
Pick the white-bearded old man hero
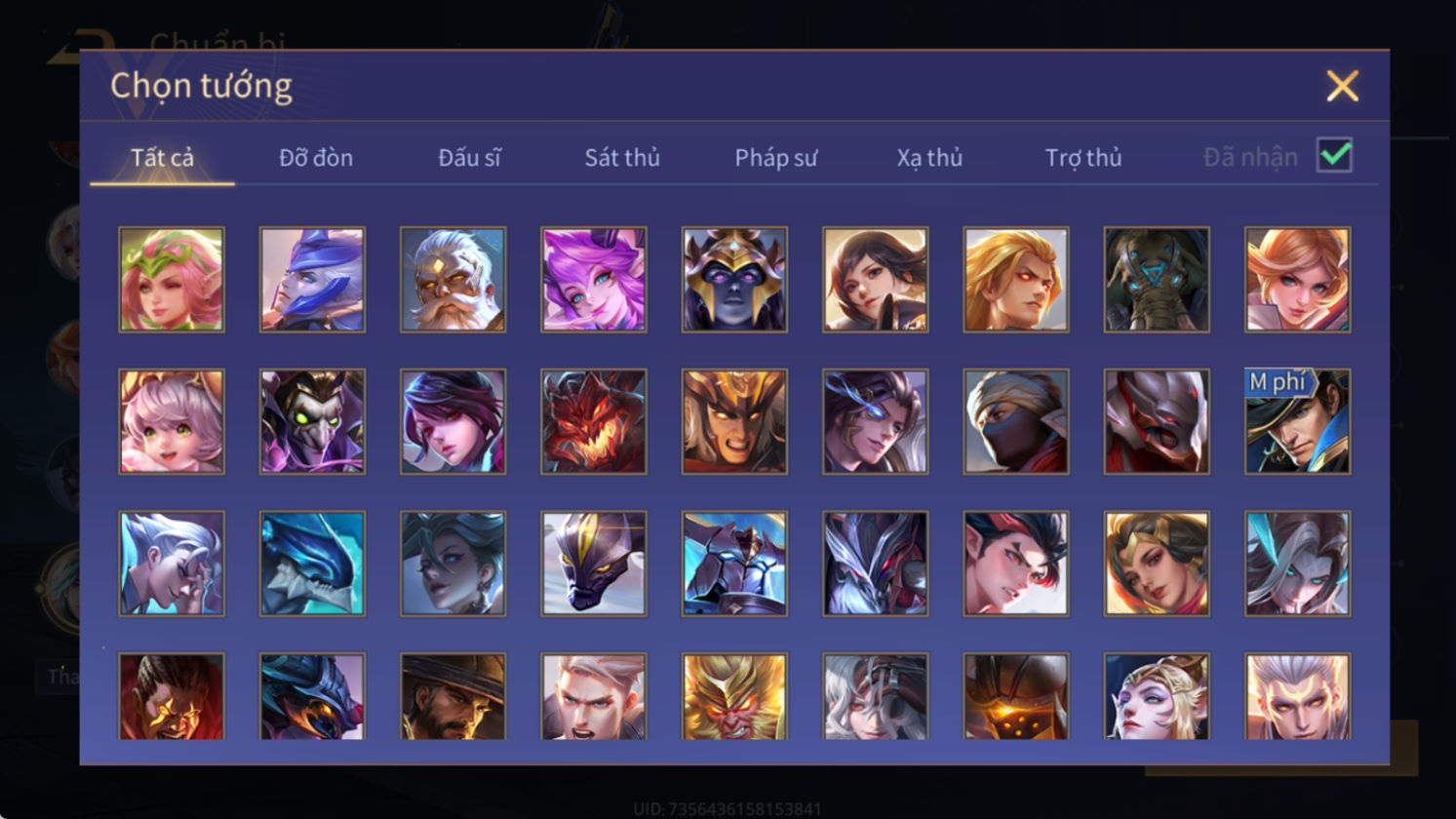tap(453, 280)
